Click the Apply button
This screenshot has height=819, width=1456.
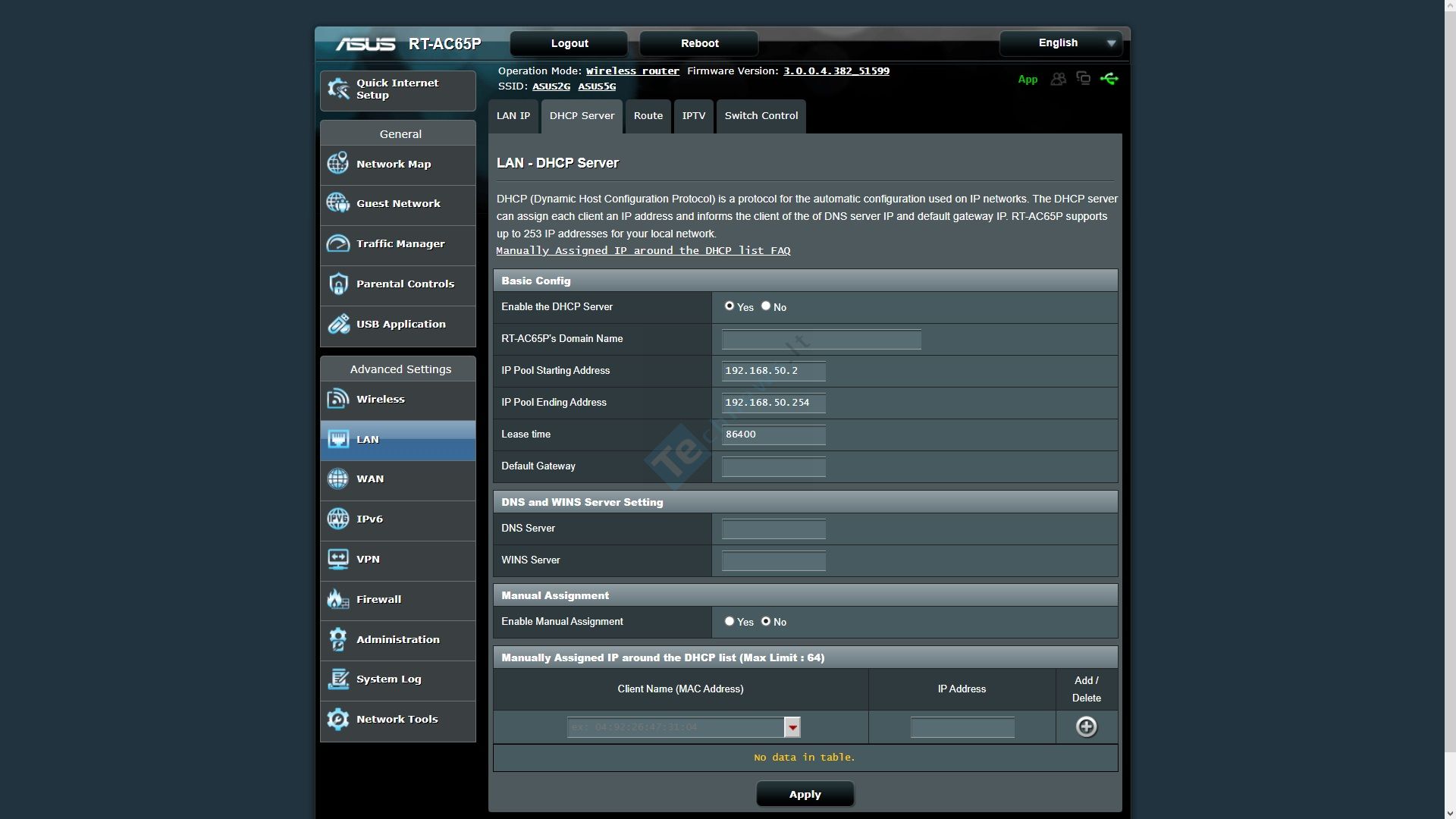(x=805, y=794)
